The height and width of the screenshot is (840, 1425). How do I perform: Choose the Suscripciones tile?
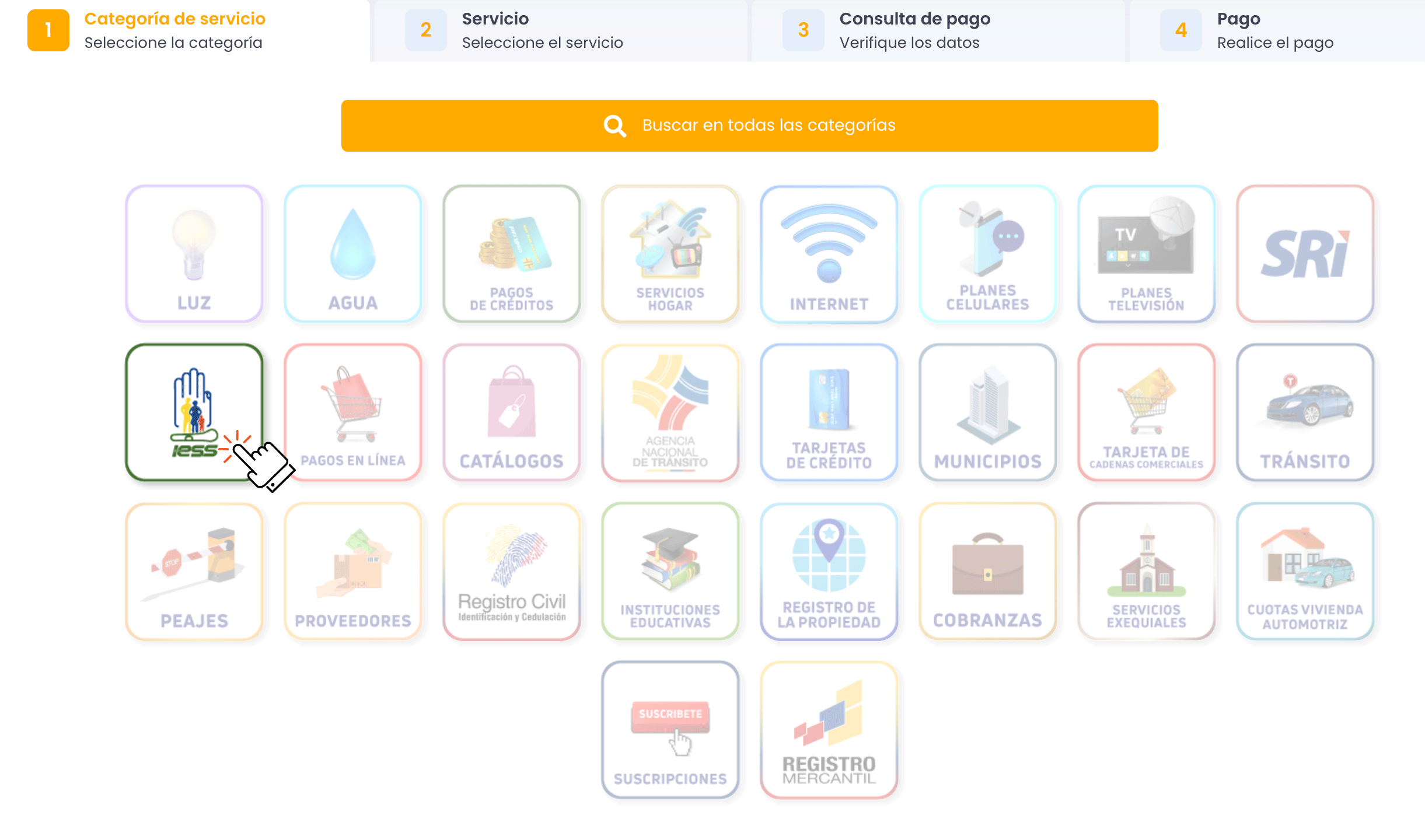tap(670, 730)
